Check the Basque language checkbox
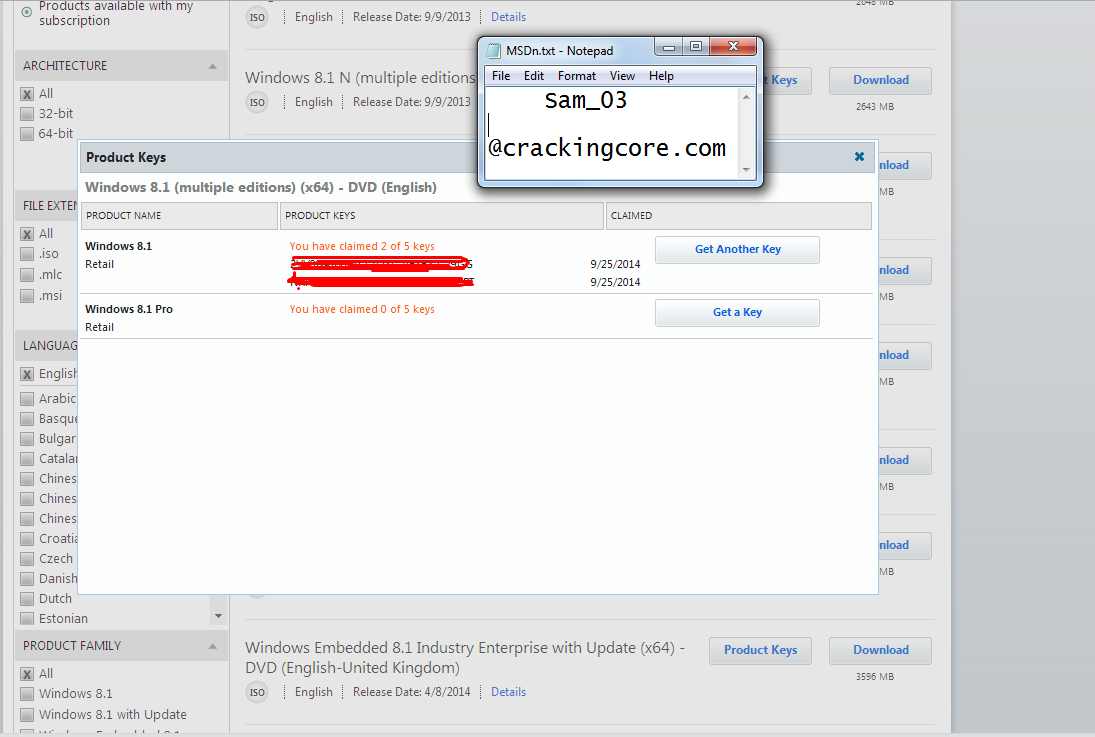 (x=27, y=418)
